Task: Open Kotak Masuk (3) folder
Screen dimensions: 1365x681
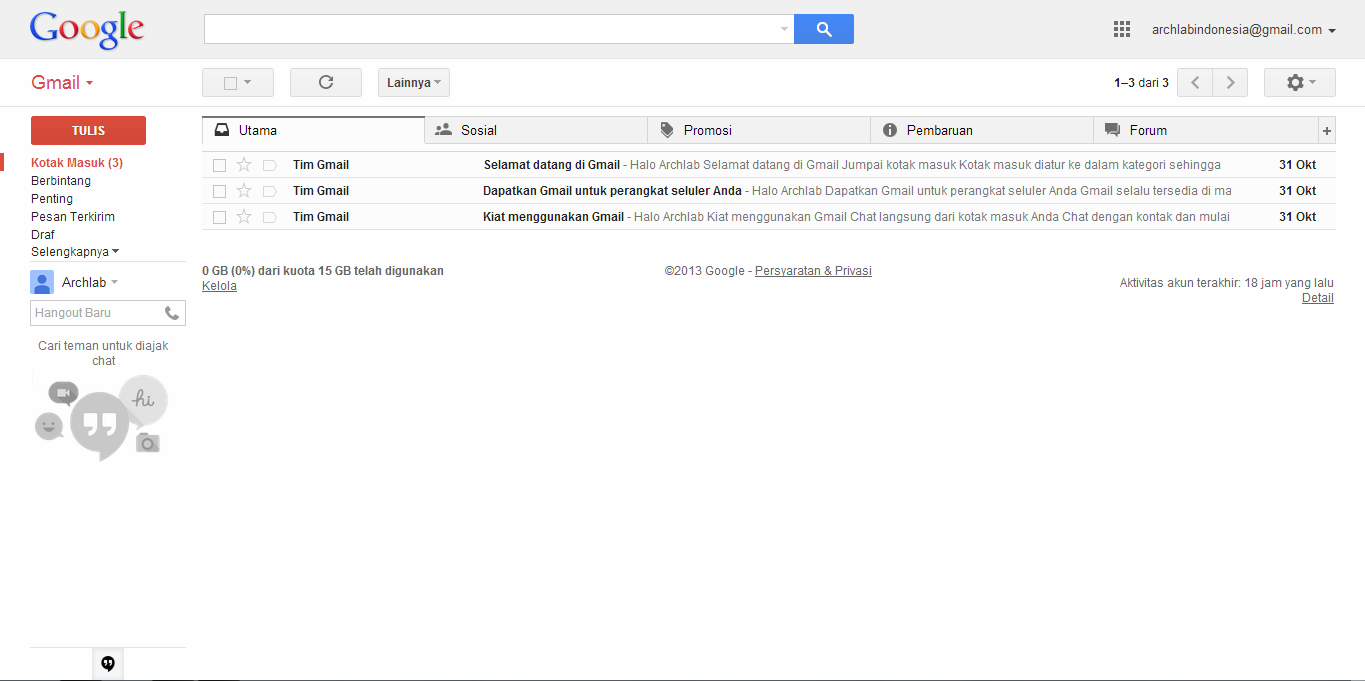Action: [77, 163]
